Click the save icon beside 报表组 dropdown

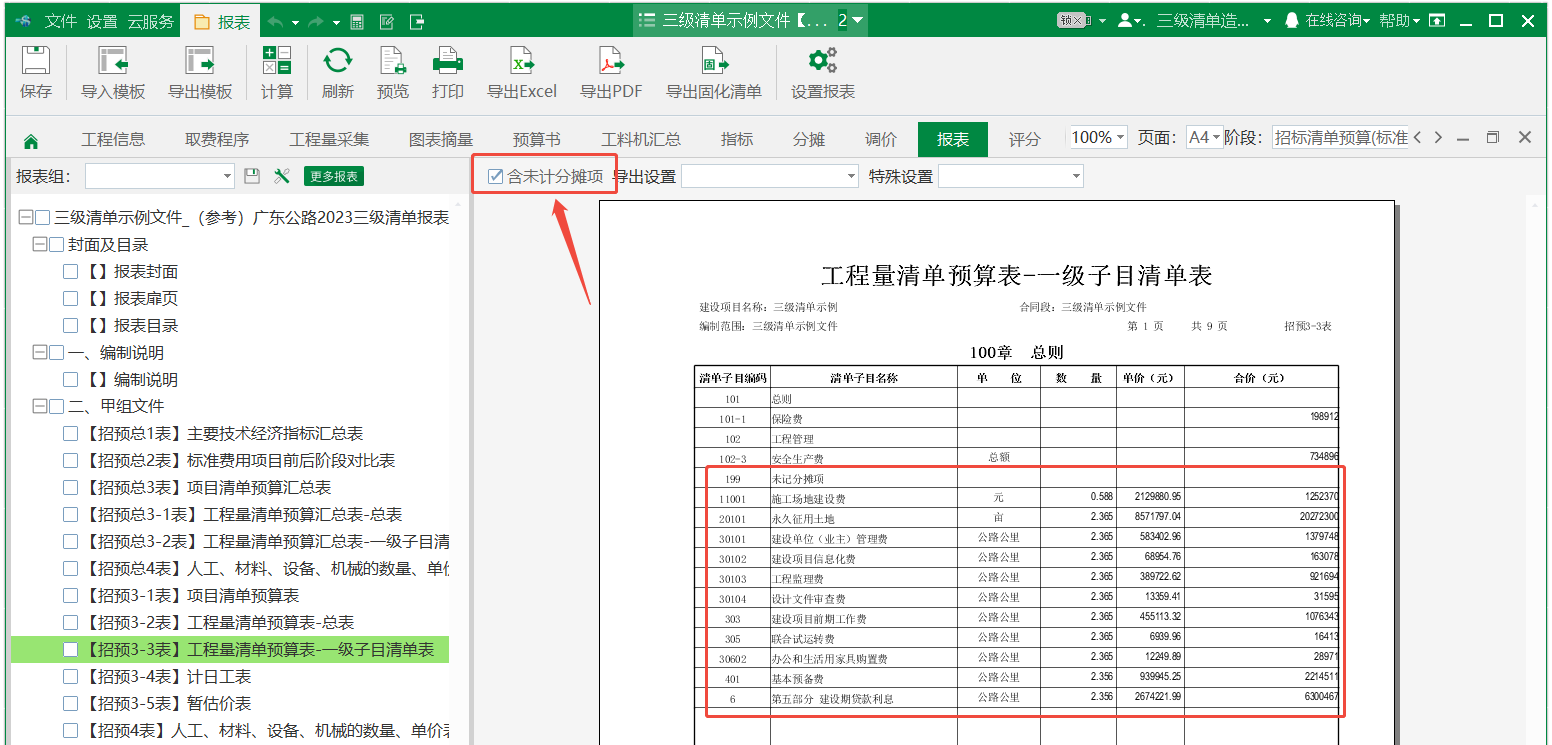(252, 176)
